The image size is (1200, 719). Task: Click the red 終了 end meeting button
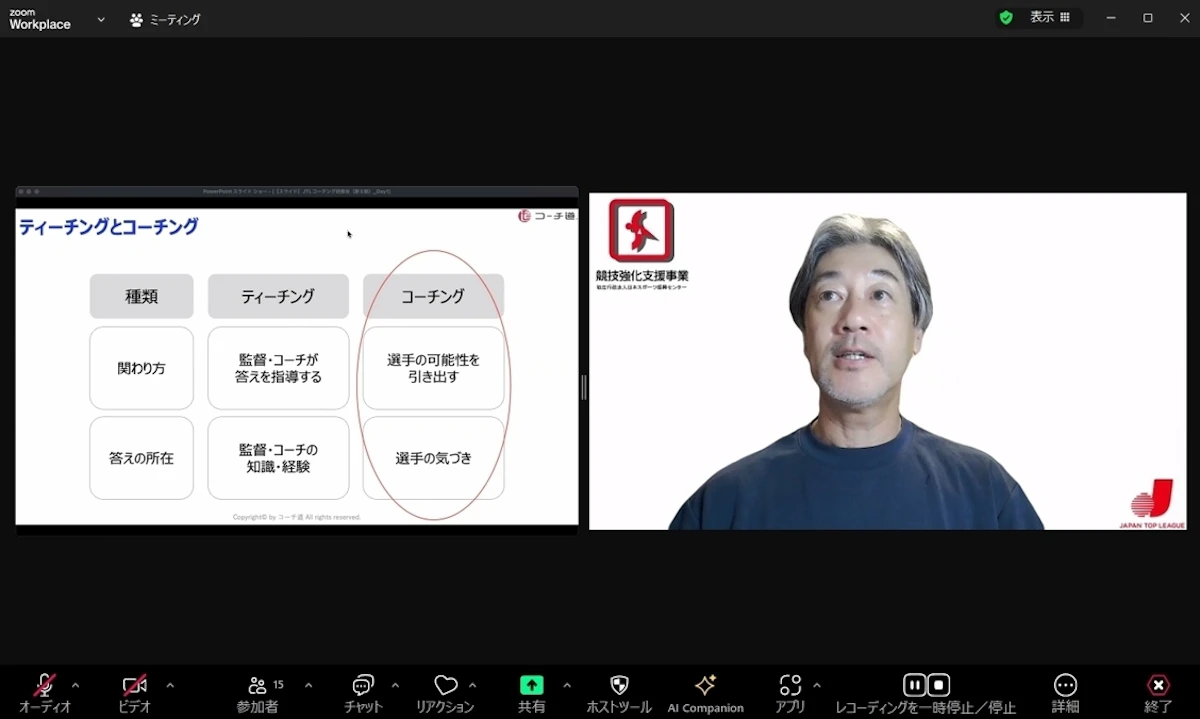[x=1158, y=685]
